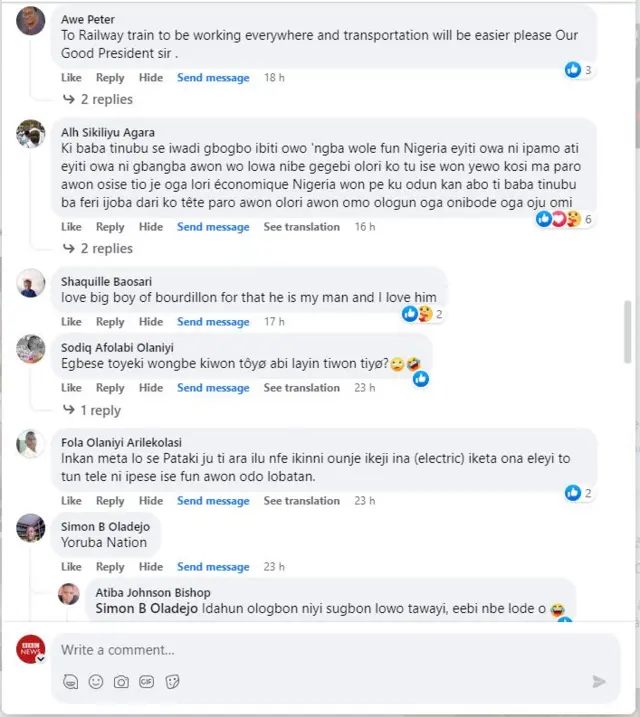
Task: Attach a photo using the camera icon
Action: click(121, 681)
